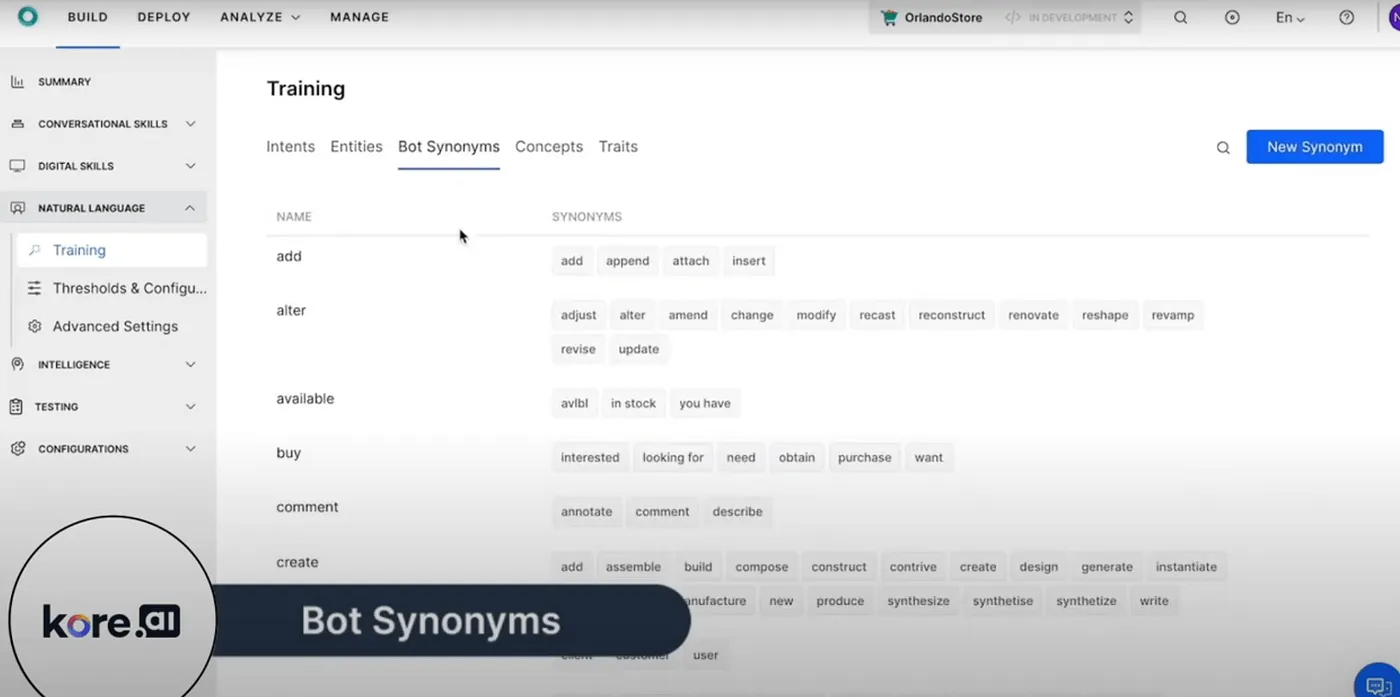Switch to the Traits tab
Screen dimensions: 1400x697
click(x=618, y=146)
